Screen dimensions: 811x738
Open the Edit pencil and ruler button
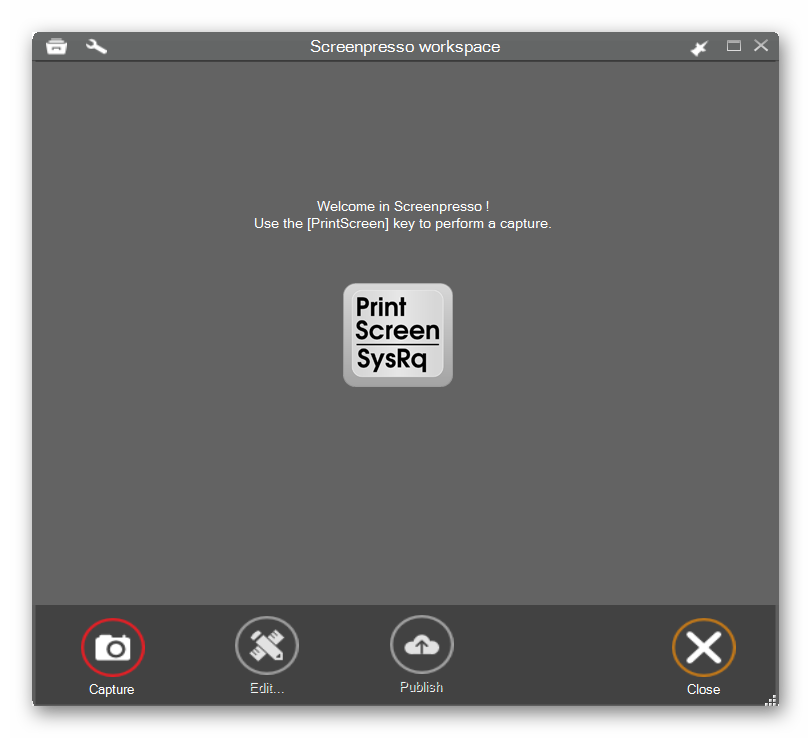click(267, 645)
